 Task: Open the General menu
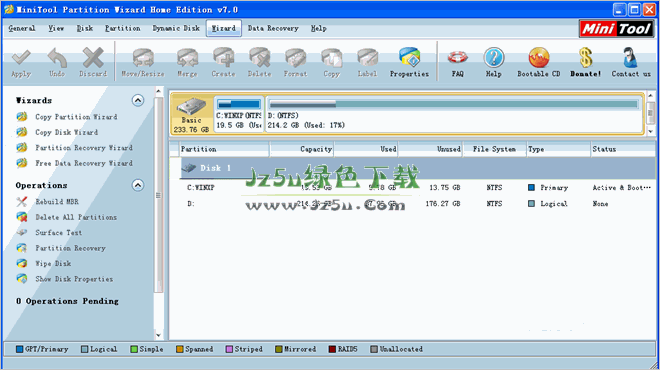[x=22, y=28]
